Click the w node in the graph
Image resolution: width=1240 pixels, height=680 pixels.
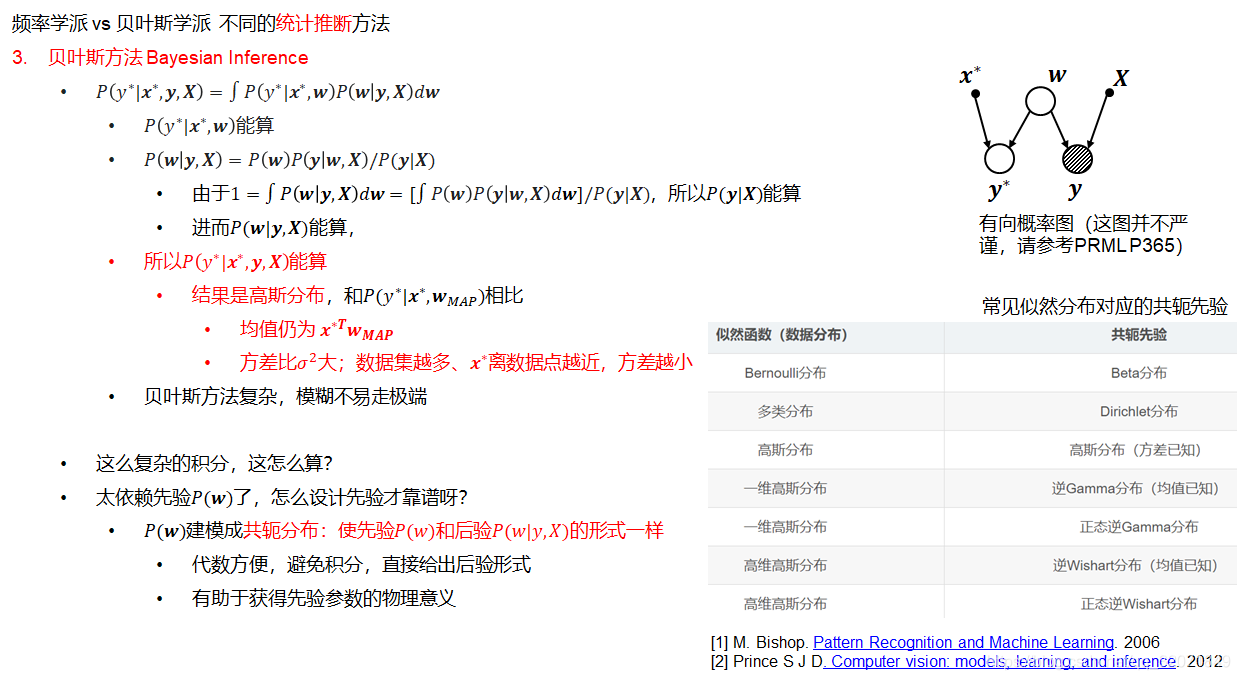point(1040,101)
